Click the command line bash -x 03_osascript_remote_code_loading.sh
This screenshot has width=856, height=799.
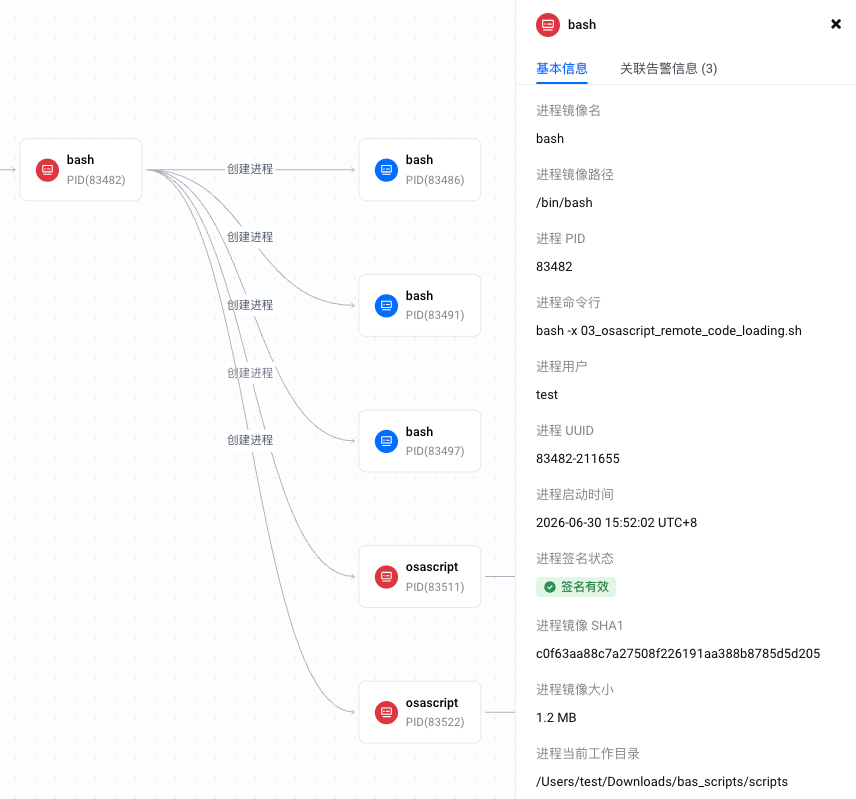tap(669, 331)
